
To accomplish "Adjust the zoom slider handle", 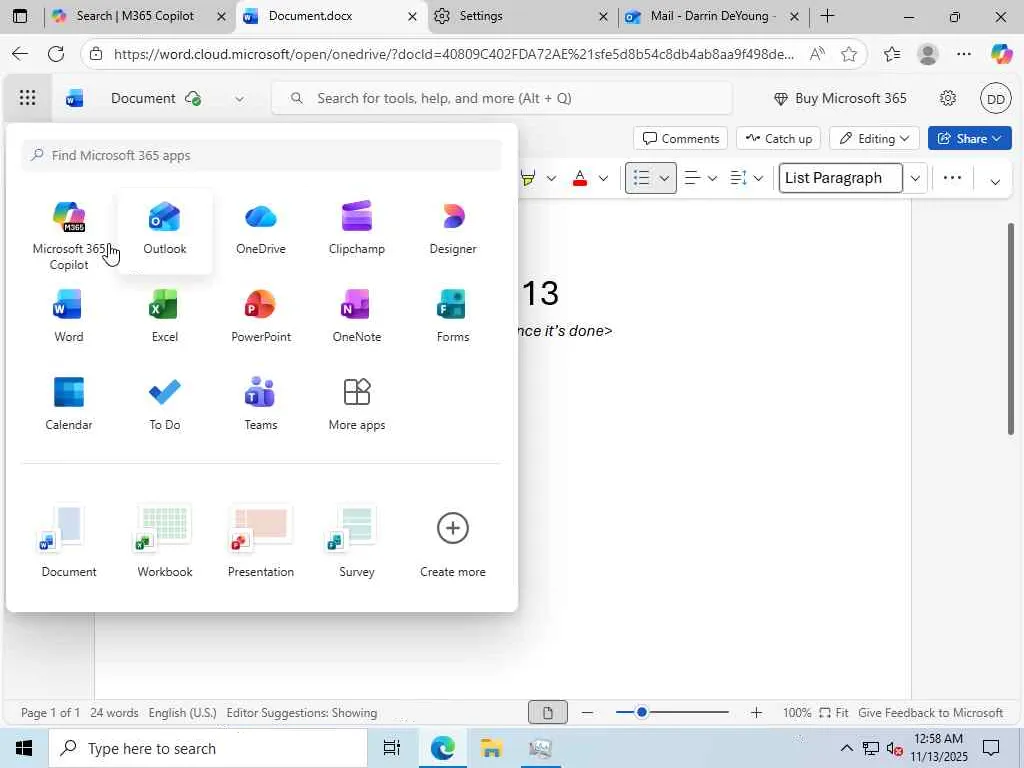I will (x=641, y=712).
